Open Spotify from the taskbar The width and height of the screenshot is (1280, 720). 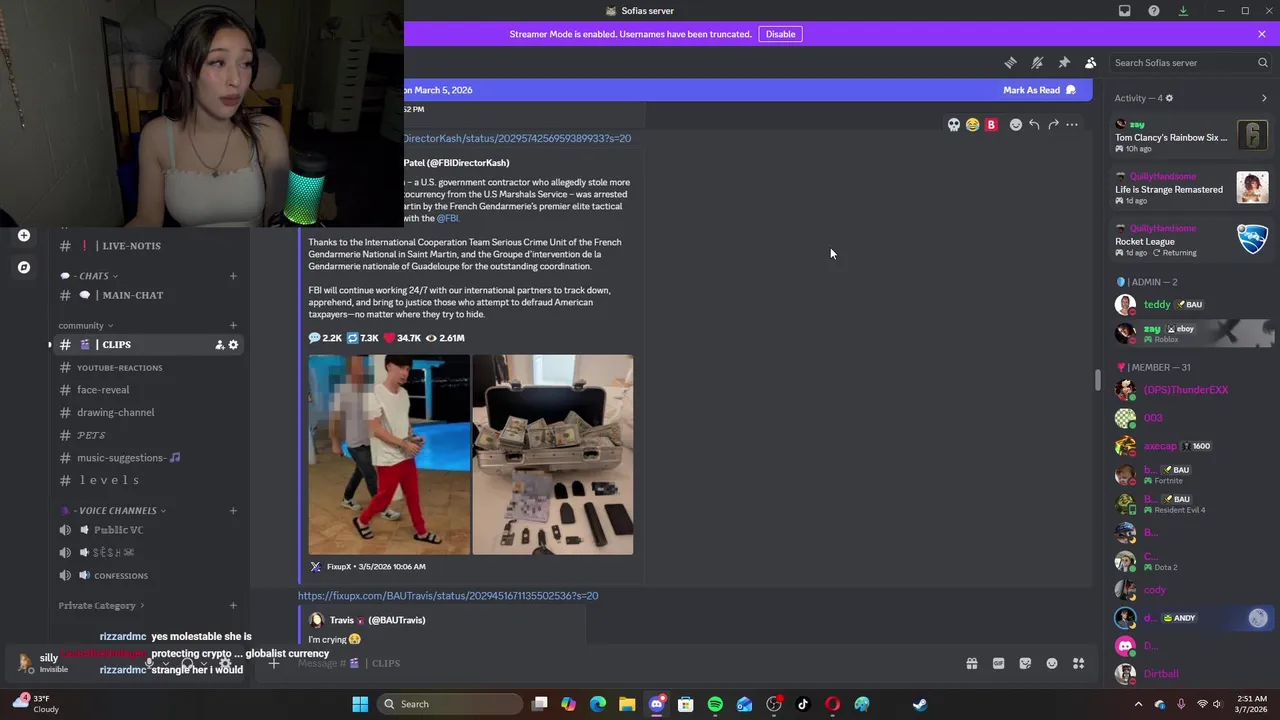click(715, 704)
